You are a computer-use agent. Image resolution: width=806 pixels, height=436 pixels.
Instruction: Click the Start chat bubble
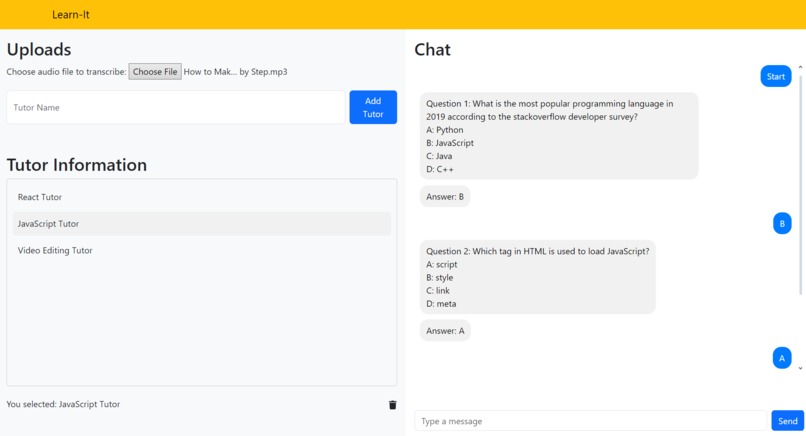tap(776, 77)
